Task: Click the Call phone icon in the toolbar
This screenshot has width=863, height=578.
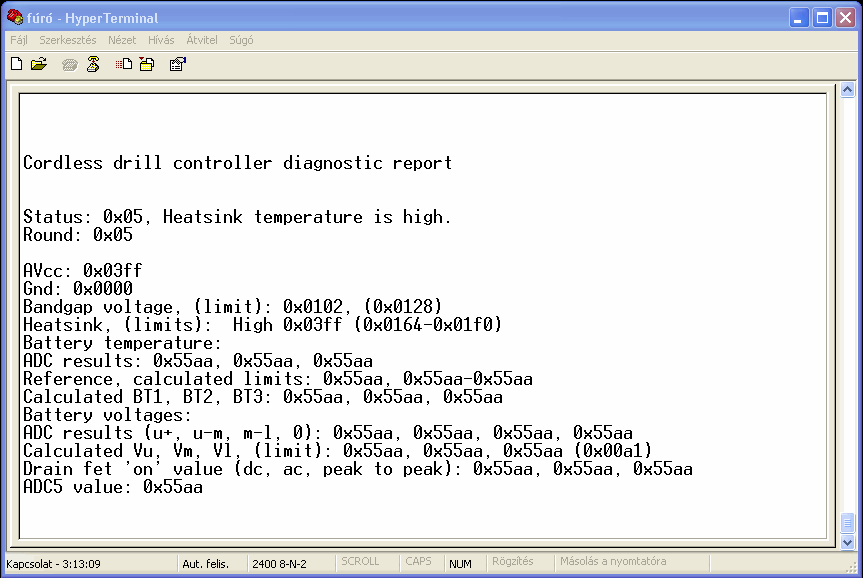Action: pyautogui.click(x=69, y=65)
